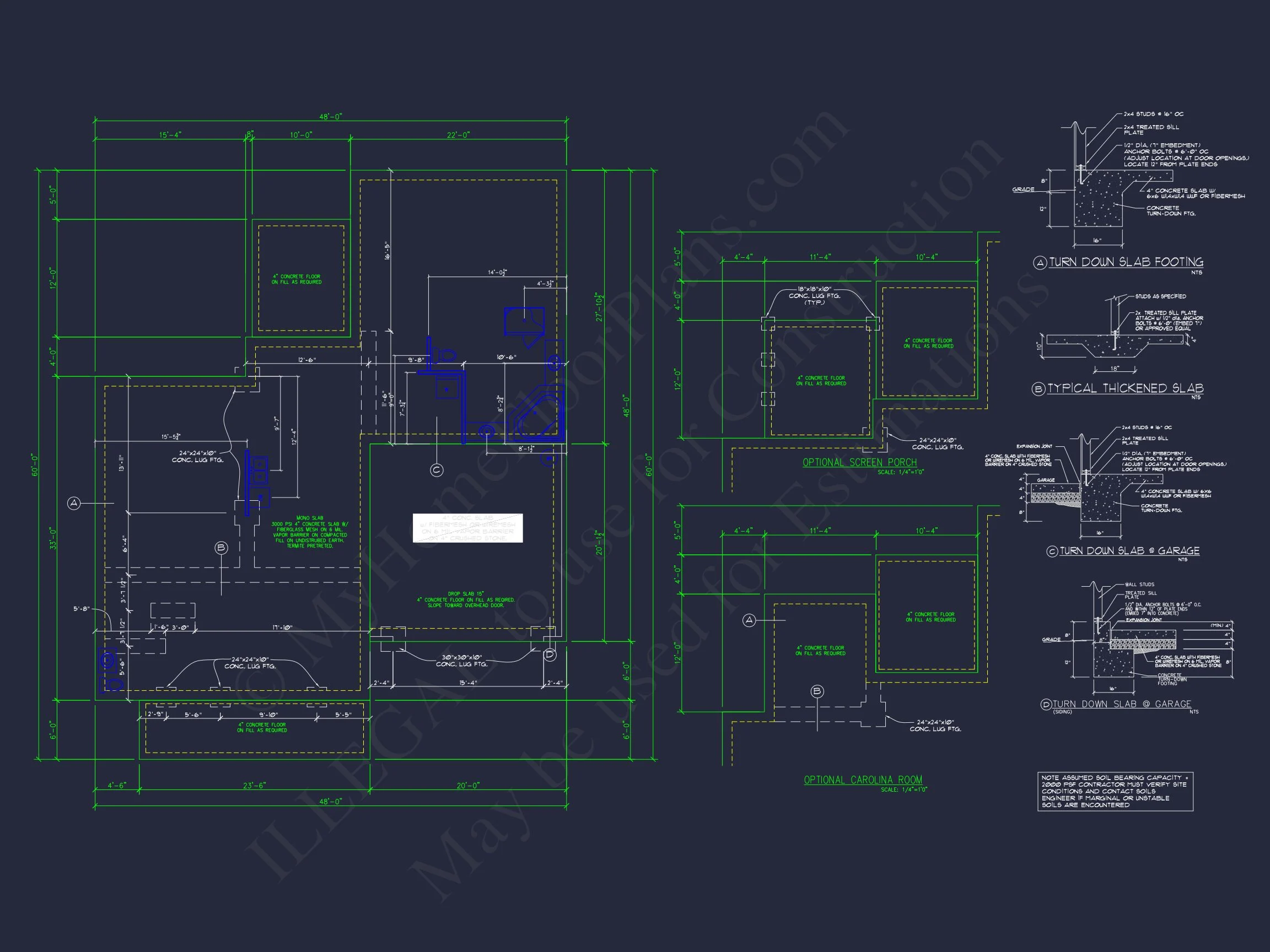Viewport: 1270px width, 952px height.
Task: Click the blue vanity sink in upper bathroom
Action: point(524,321)
